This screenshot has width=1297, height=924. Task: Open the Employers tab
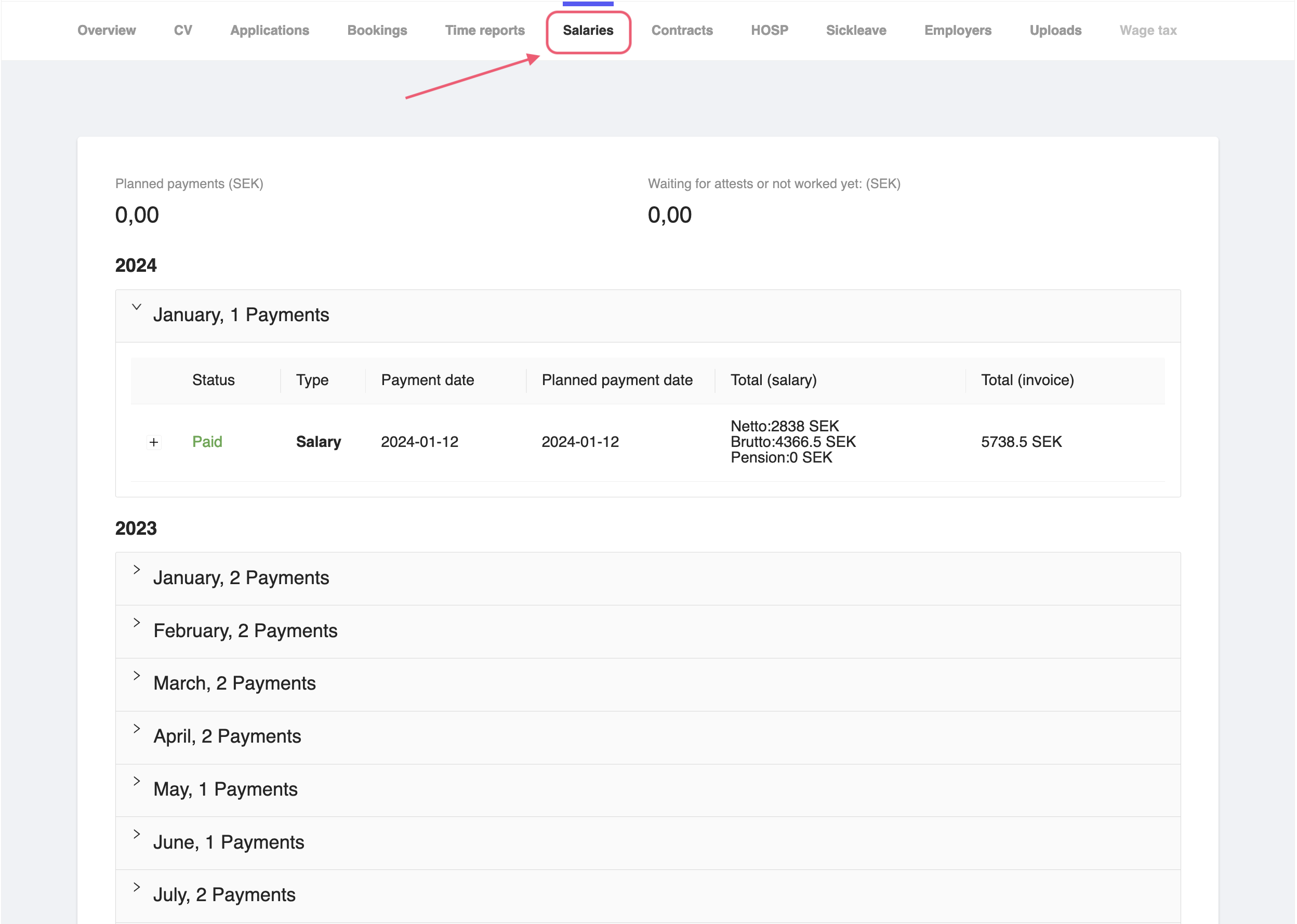(x=957, y=30)
